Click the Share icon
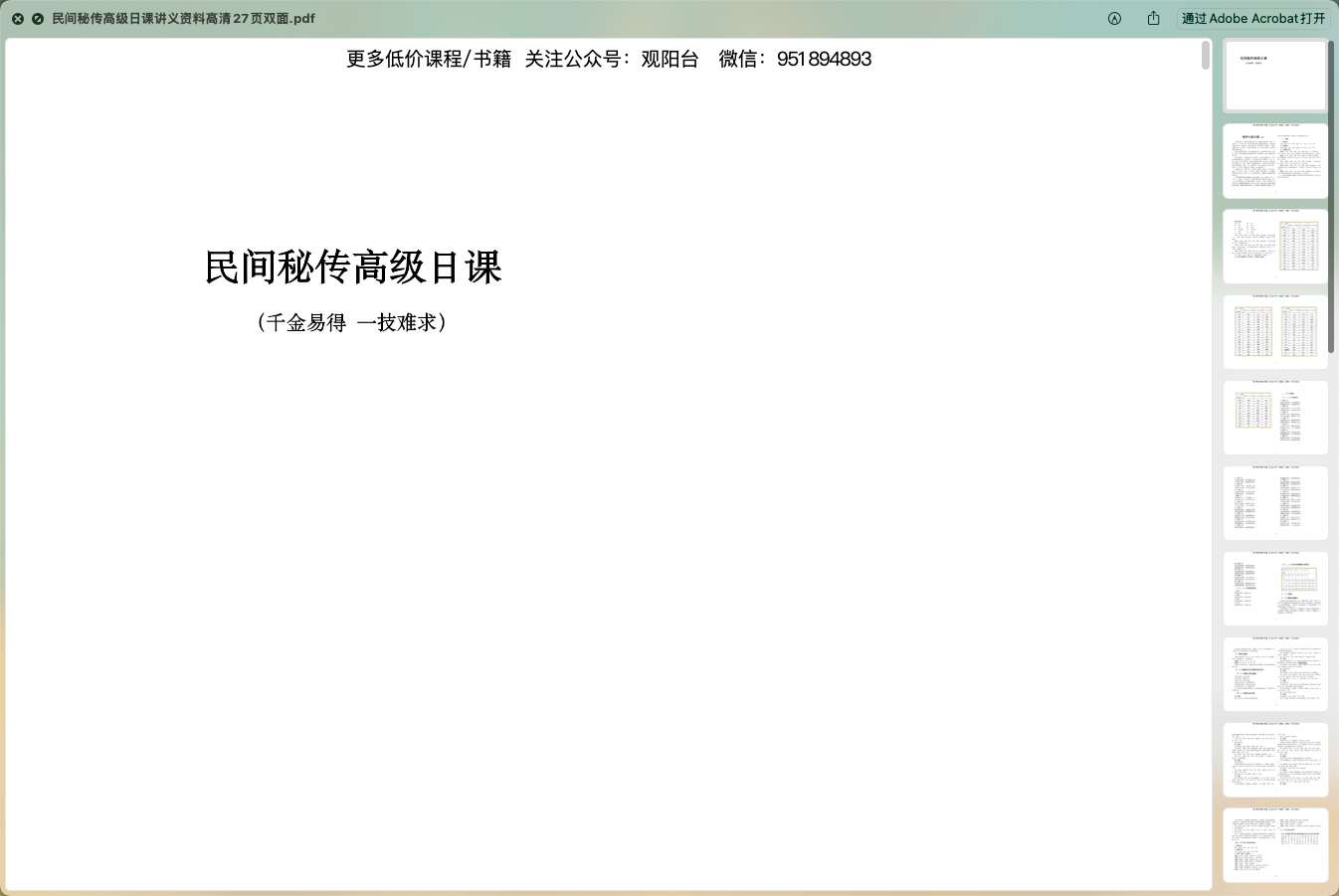 click(x=1153, y=19)
